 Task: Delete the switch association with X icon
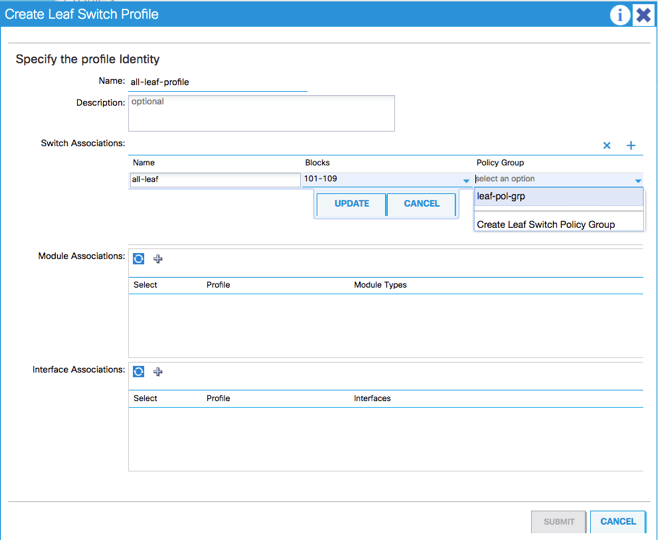(x=607, y=146)
